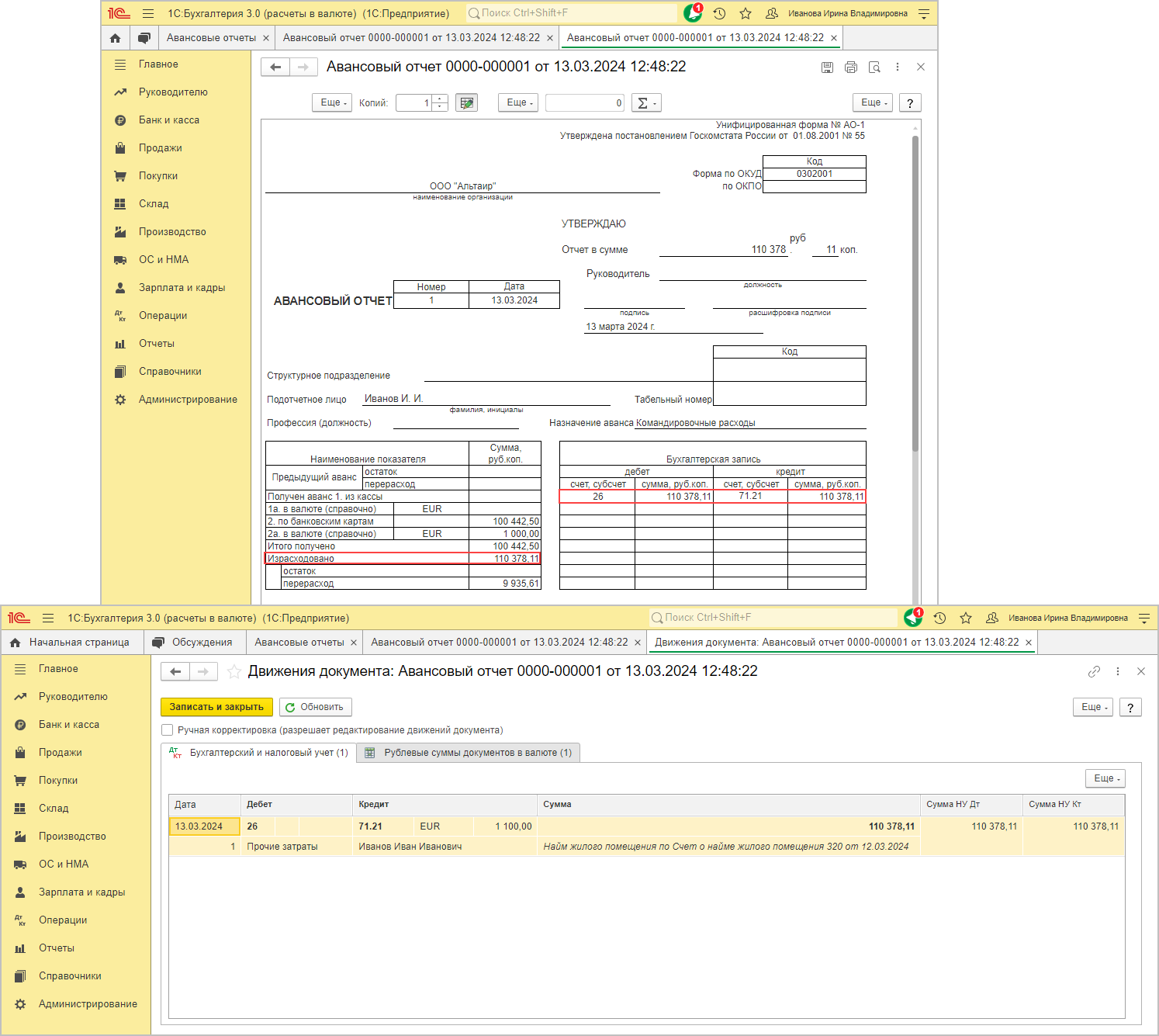Image resolution: width=1159 pixels, height=1036 pixels.
Task: Open the Еще dropdown left of Копий
Action: (x=333, y=102)
